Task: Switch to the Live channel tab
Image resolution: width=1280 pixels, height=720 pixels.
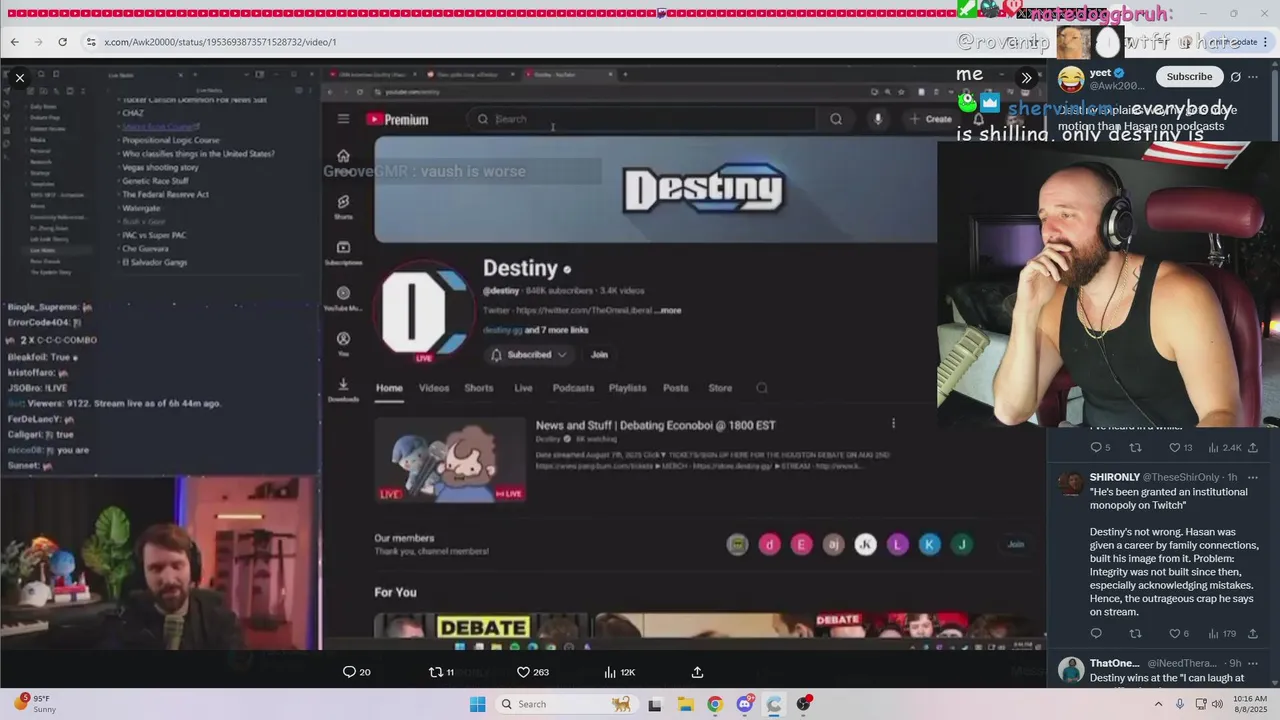Action: (523, 388)
